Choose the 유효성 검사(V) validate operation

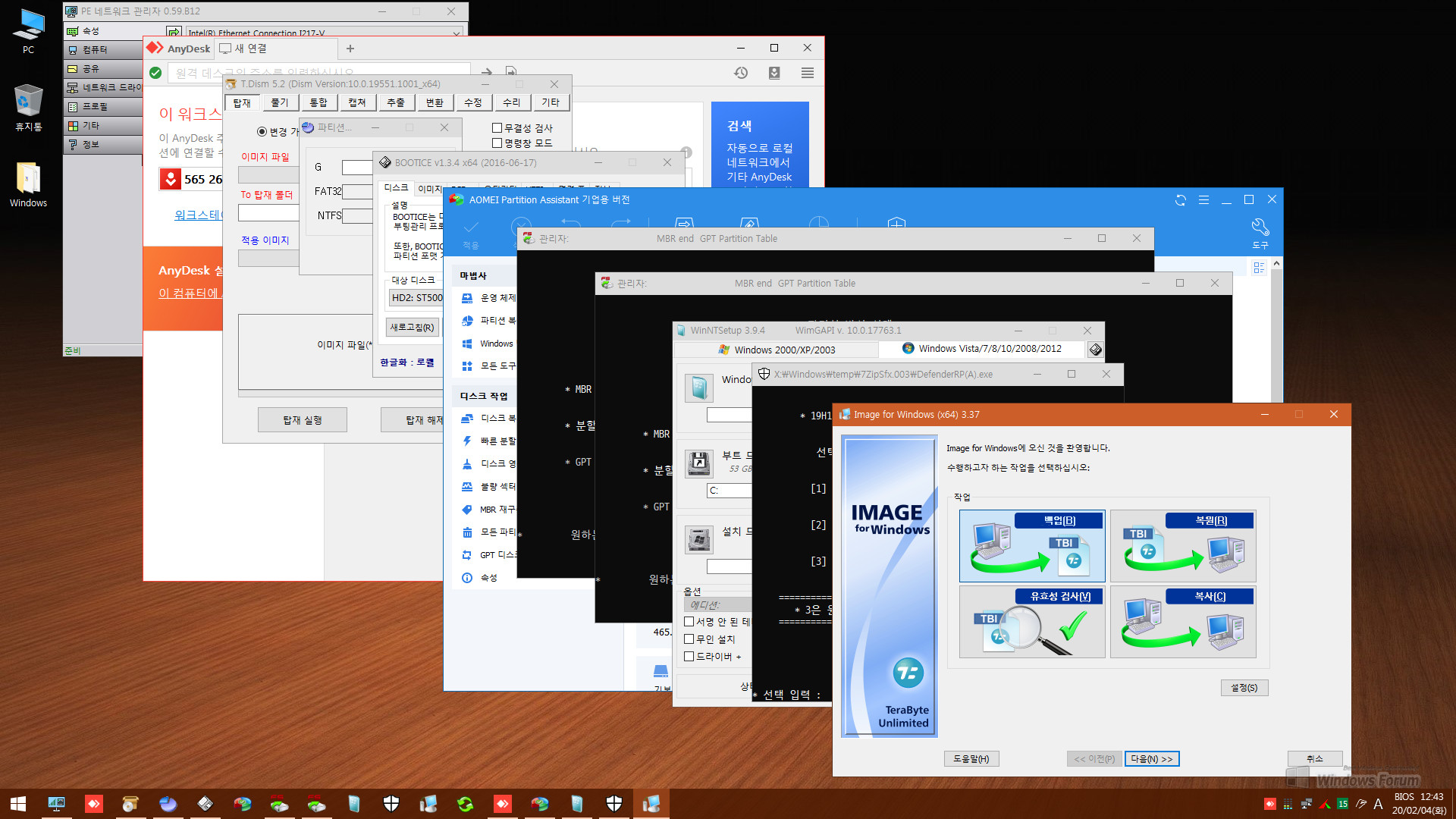pos(1031,622)
